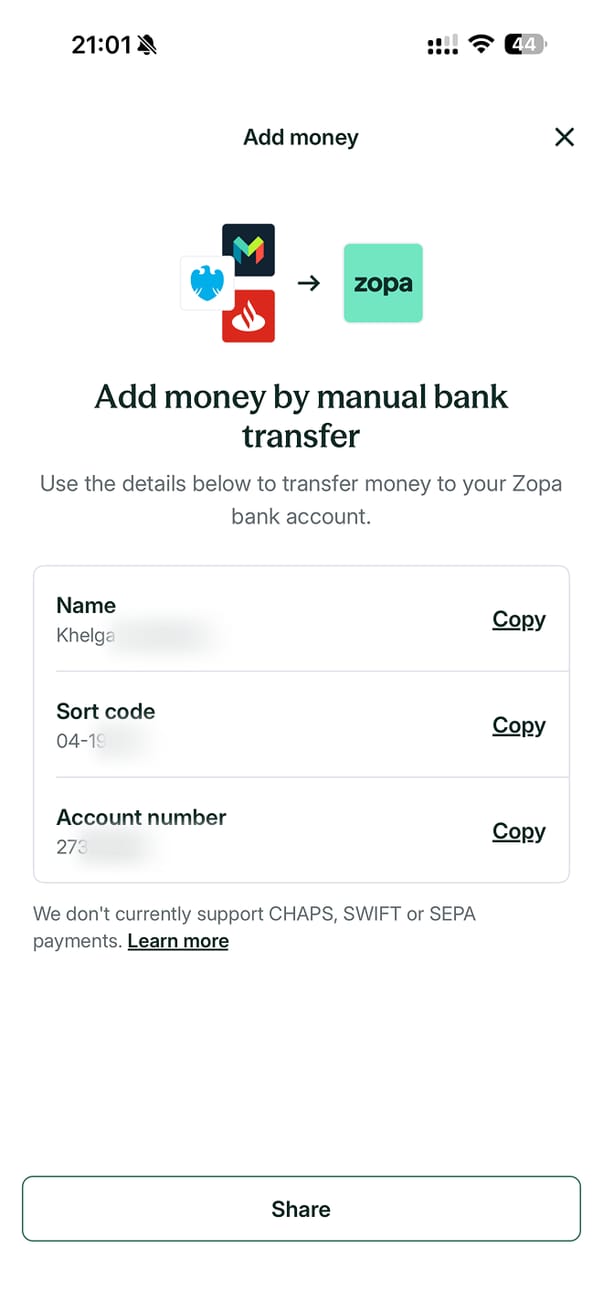
Task: Tap the battery indicator
Action: click(525, 45)
